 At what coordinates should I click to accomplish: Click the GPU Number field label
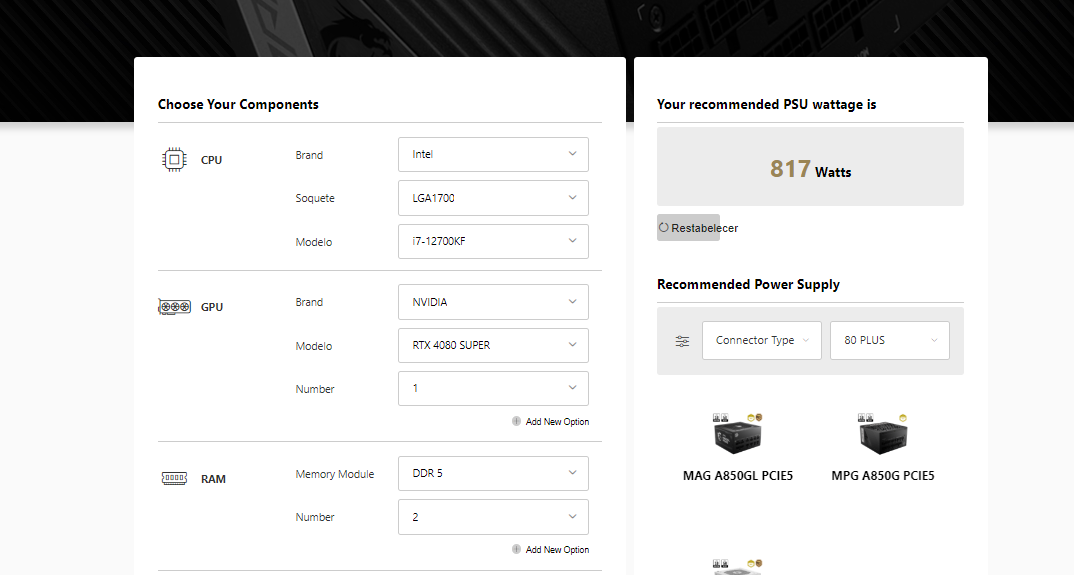tap(315, 389)
